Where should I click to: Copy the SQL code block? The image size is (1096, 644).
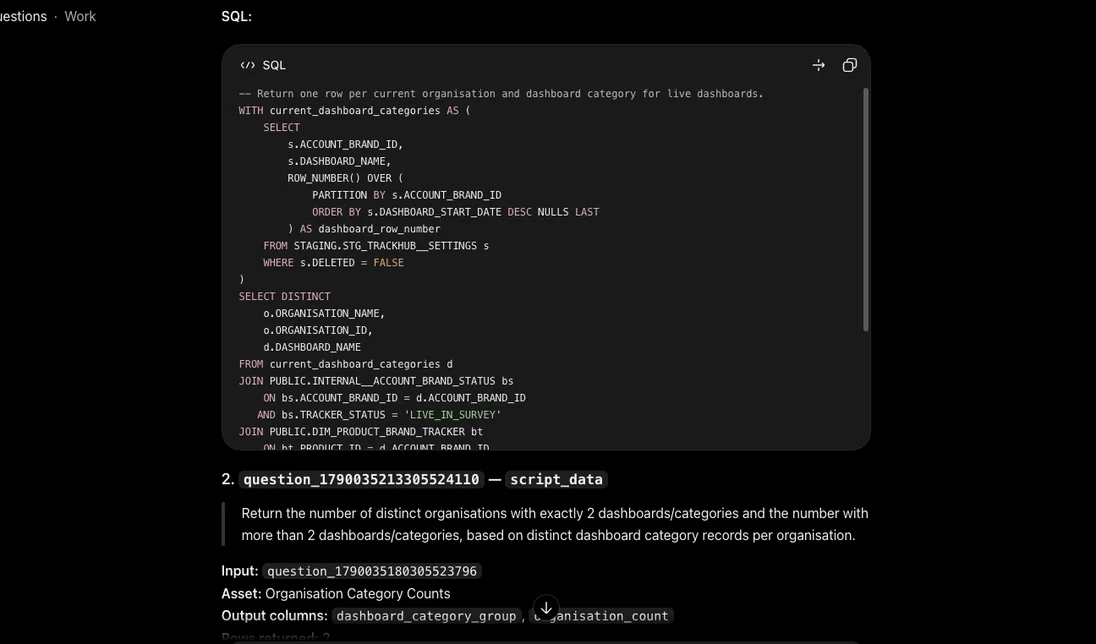pos(849,65)
